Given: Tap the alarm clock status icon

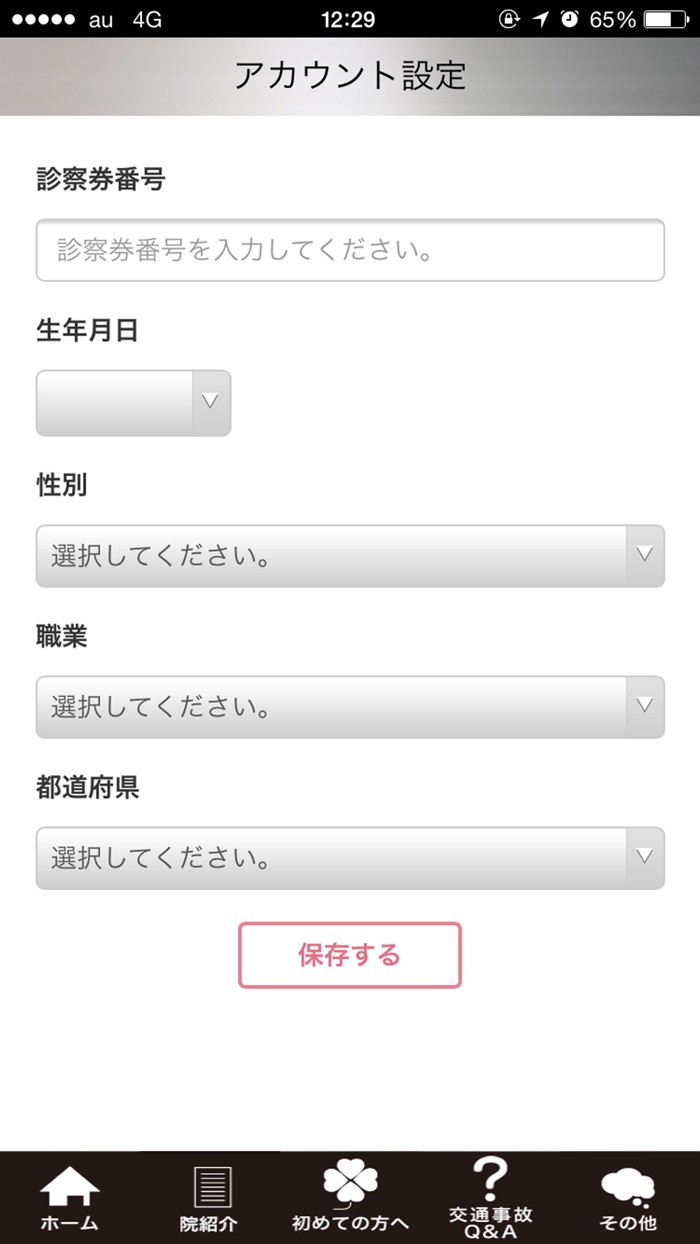Looking at the screenshot, I should click(x=570, y=19).
